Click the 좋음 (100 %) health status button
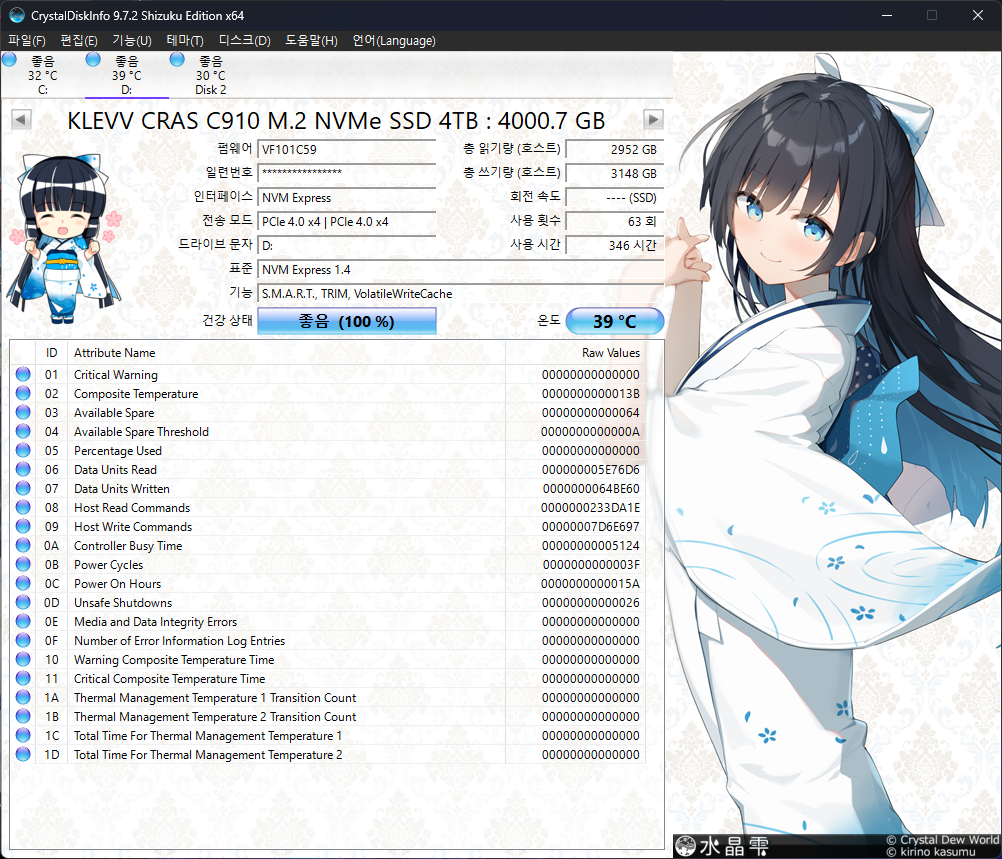This screenshot has width=1002, height=859. 347,322
